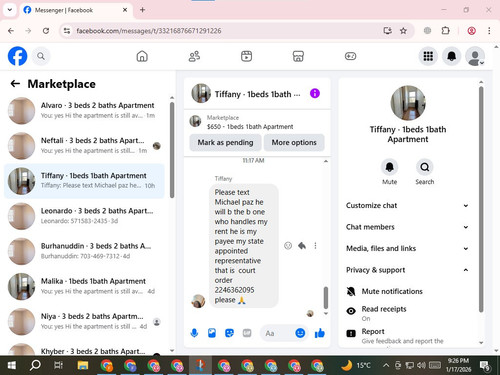Open the Windows Start menu
This screenshot has height=375, width=500.
[x=11, y=366]
